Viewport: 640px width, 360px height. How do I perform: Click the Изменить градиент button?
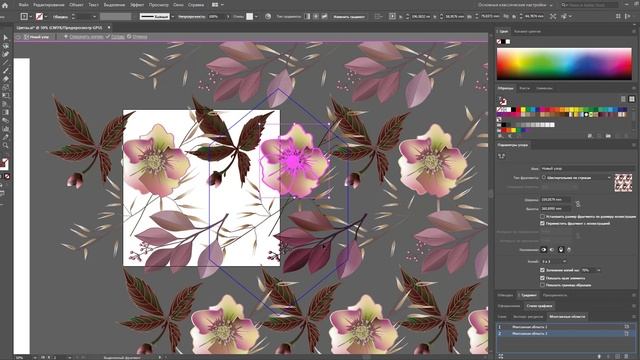click(x=349, y=17)
